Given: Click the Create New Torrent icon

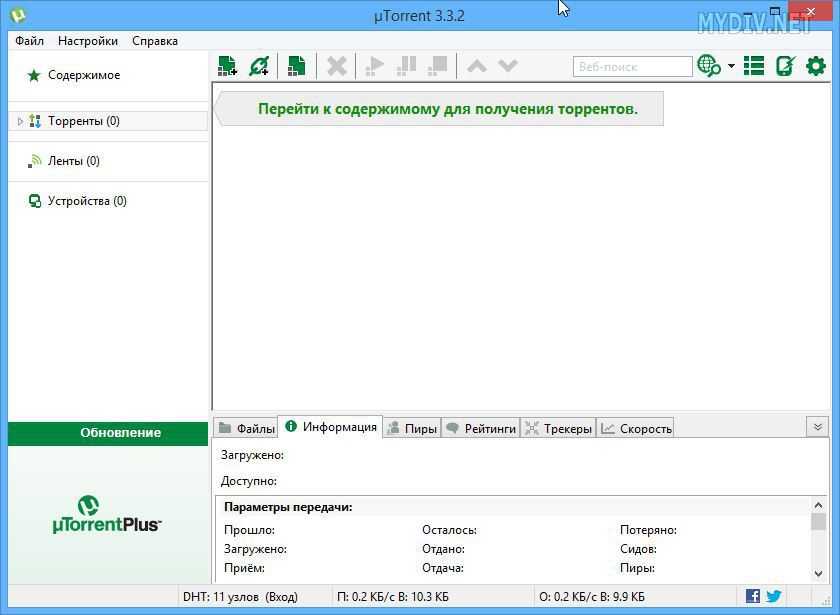Looking at the screenshot, I should tap(296, 66).
